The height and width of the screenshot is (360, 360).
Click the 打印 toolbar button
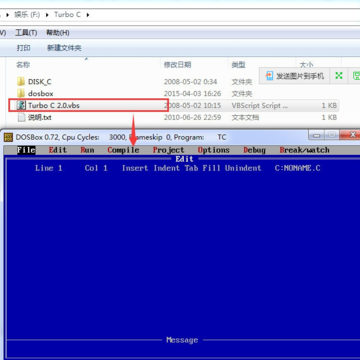pyautogui.click(x=23, y=48)
